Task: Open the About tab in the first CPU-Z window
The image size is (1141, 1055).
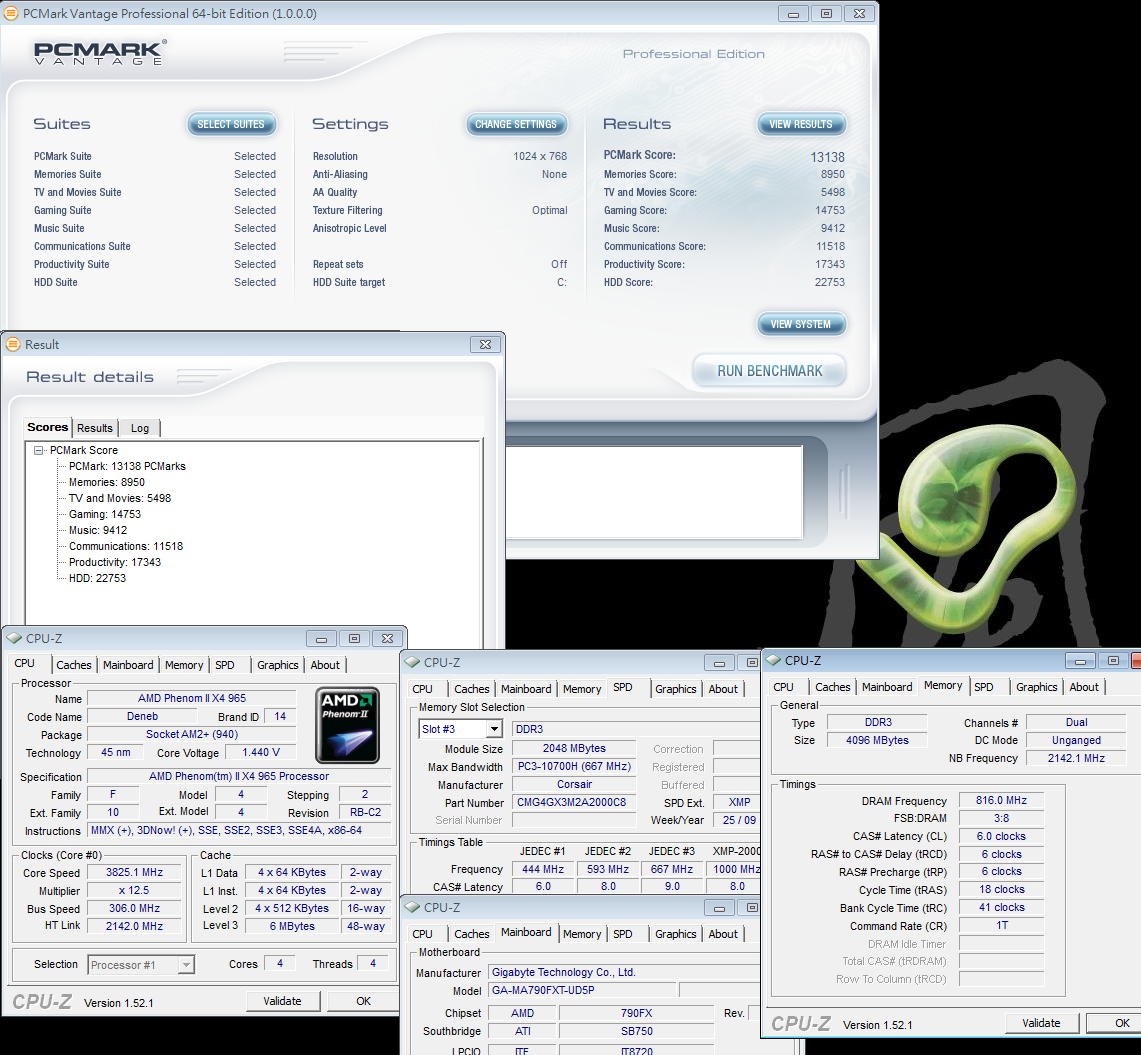Action: [x=325, y=665]
